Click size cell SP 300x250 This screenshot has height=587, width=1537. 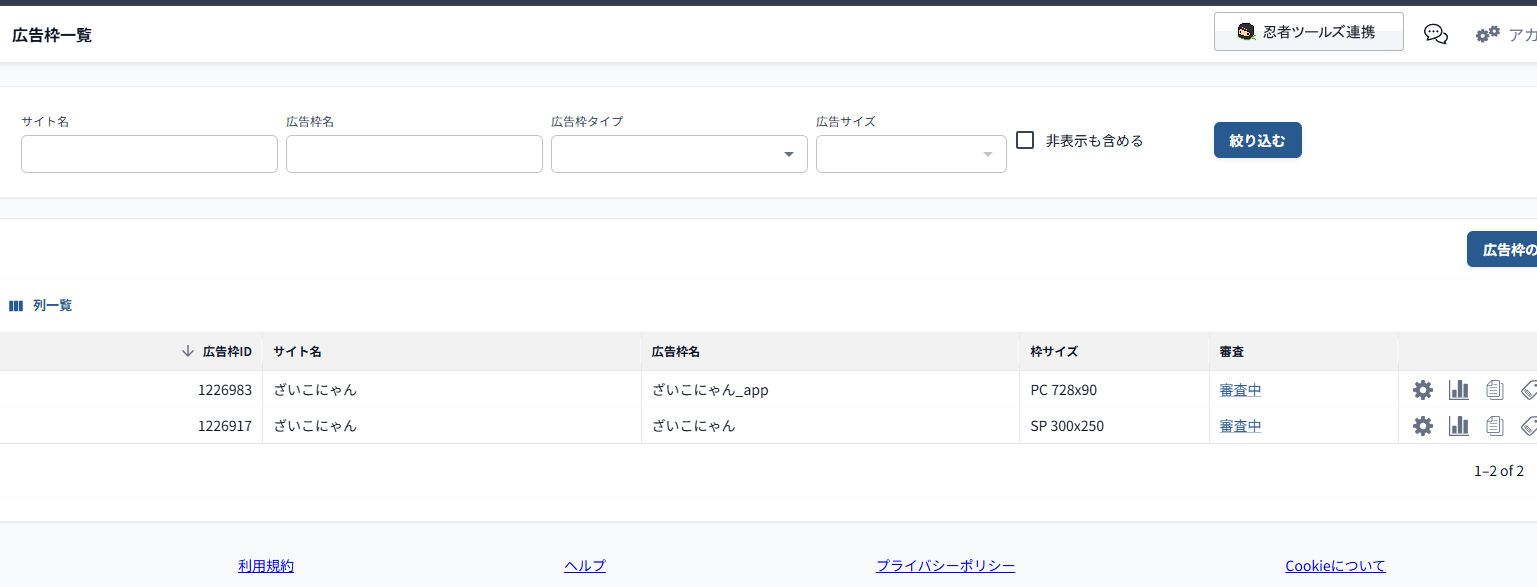(x=1067, y=426)
